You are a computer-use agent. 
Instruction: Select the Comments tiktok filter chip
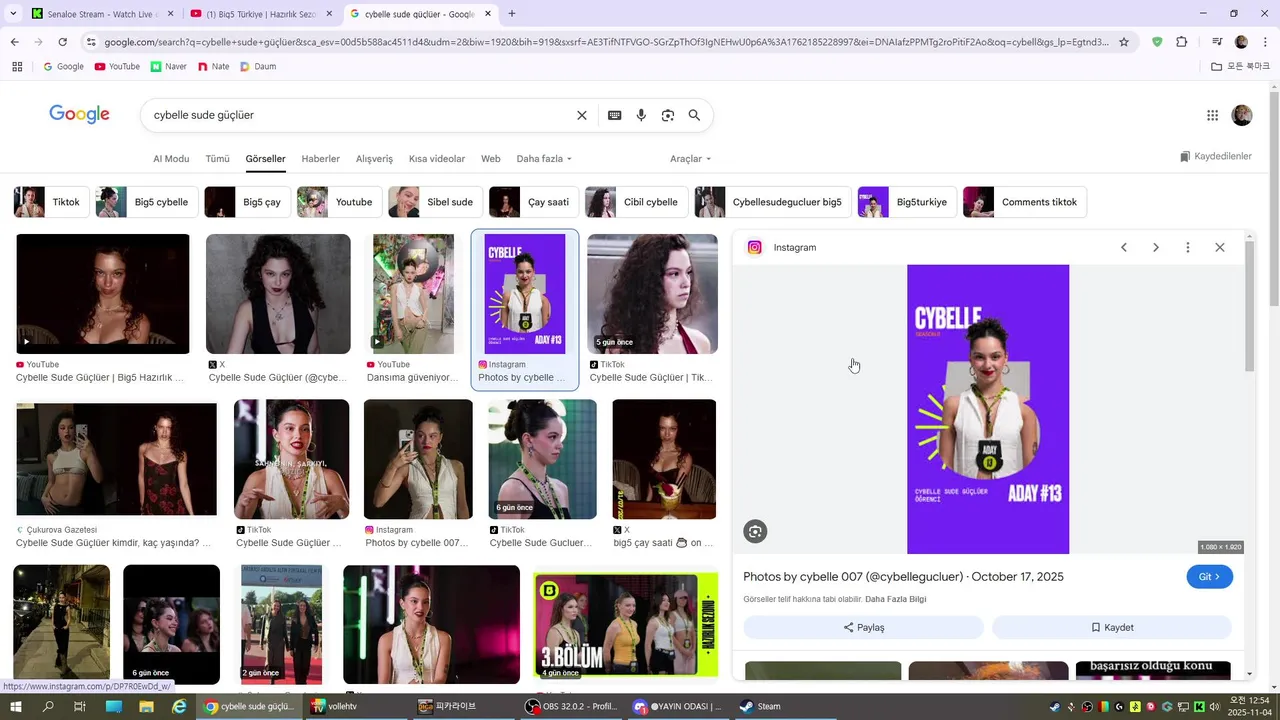1025,202
